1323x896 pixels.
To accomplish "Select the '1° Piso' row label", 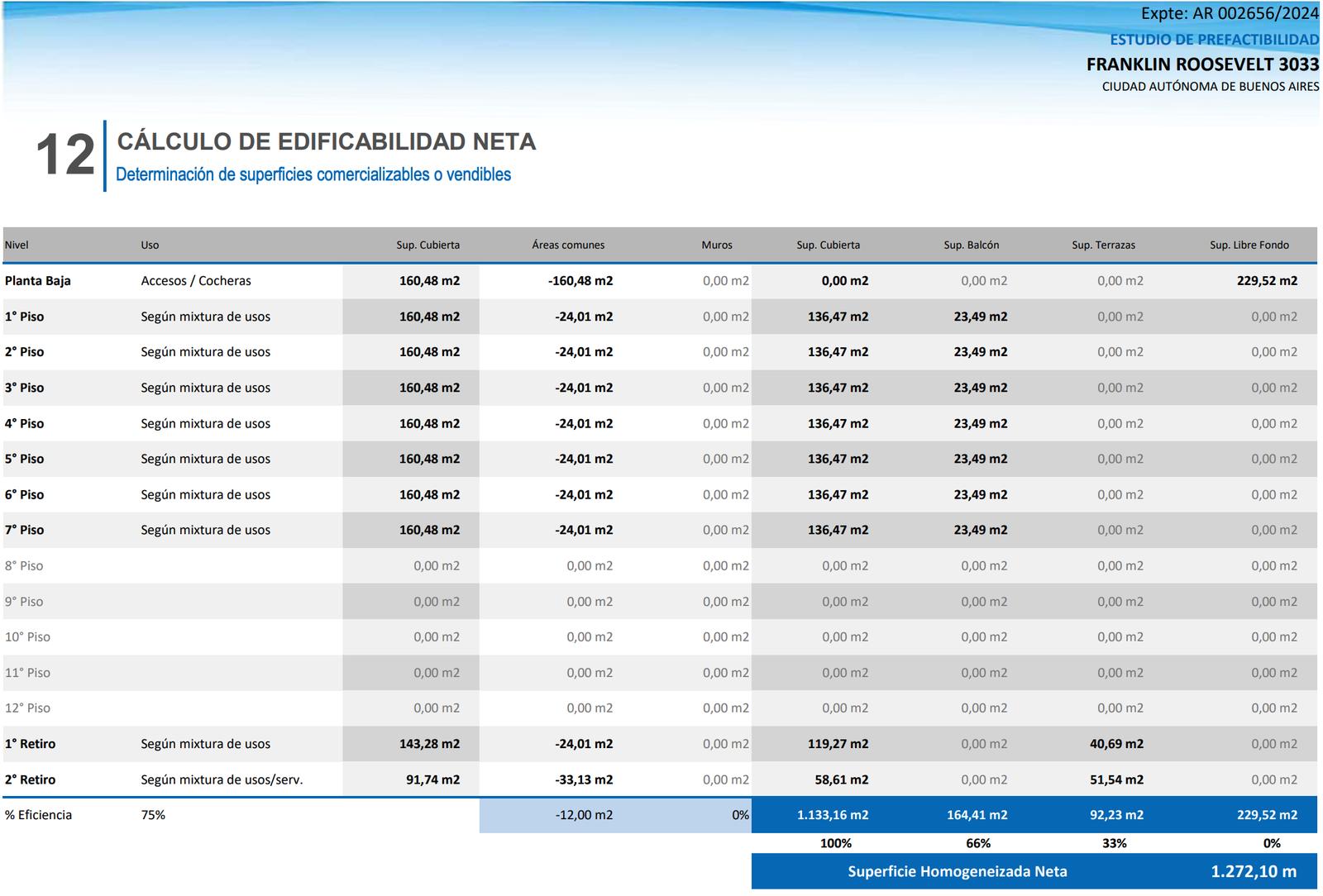I will 24,317.
